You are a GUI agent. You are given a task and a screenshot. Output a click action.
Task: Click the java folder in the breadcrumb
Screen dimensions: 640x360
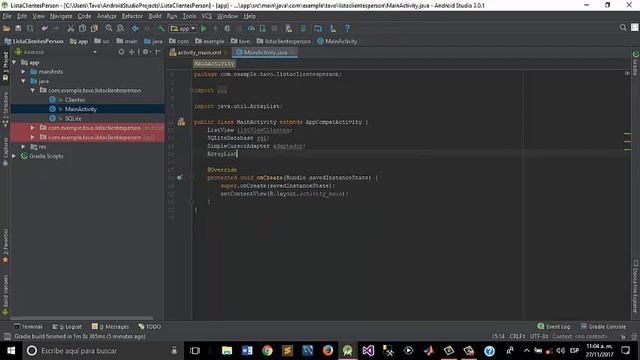(153, 41)
